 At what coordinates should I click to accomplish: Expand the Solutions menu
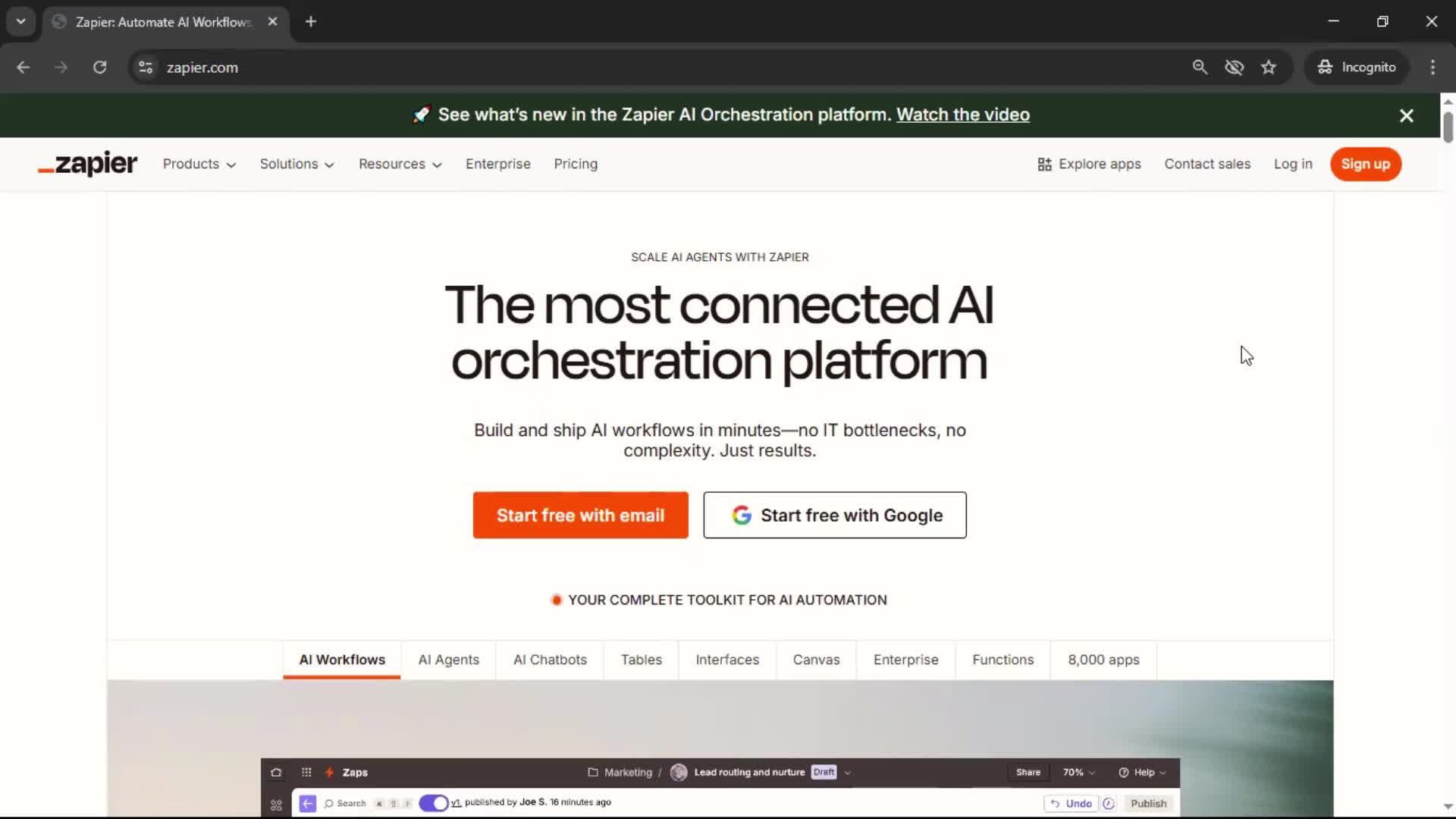[x=297, y=165]
